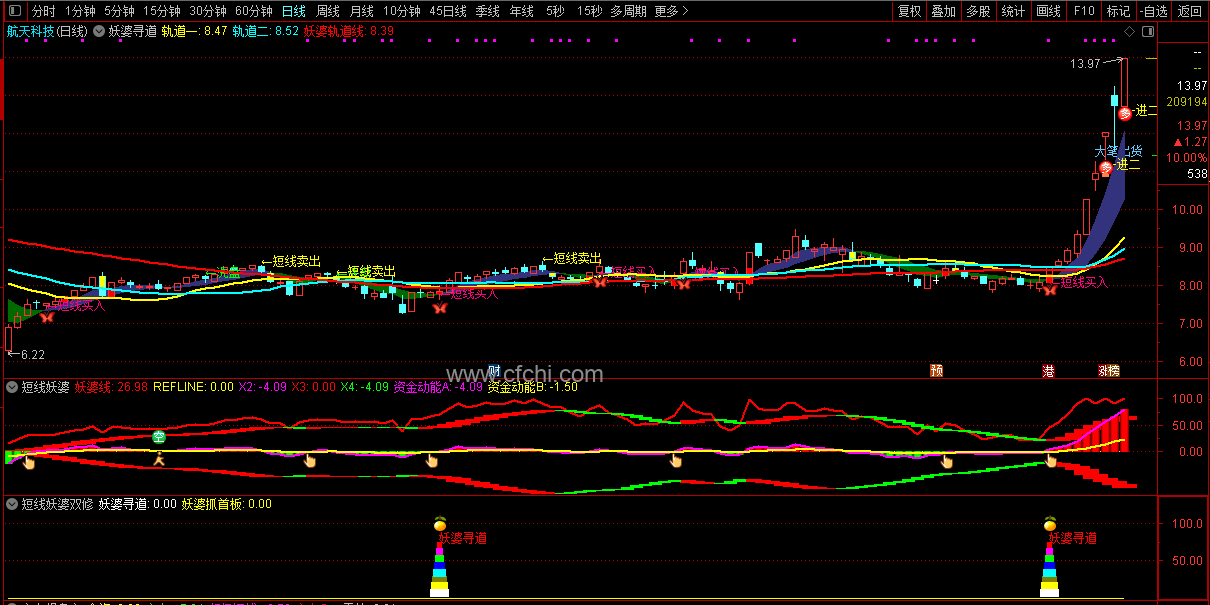Click the diamond icon above chart
The height and width of the screenshot is (605, 1210).
[1128, 31]
